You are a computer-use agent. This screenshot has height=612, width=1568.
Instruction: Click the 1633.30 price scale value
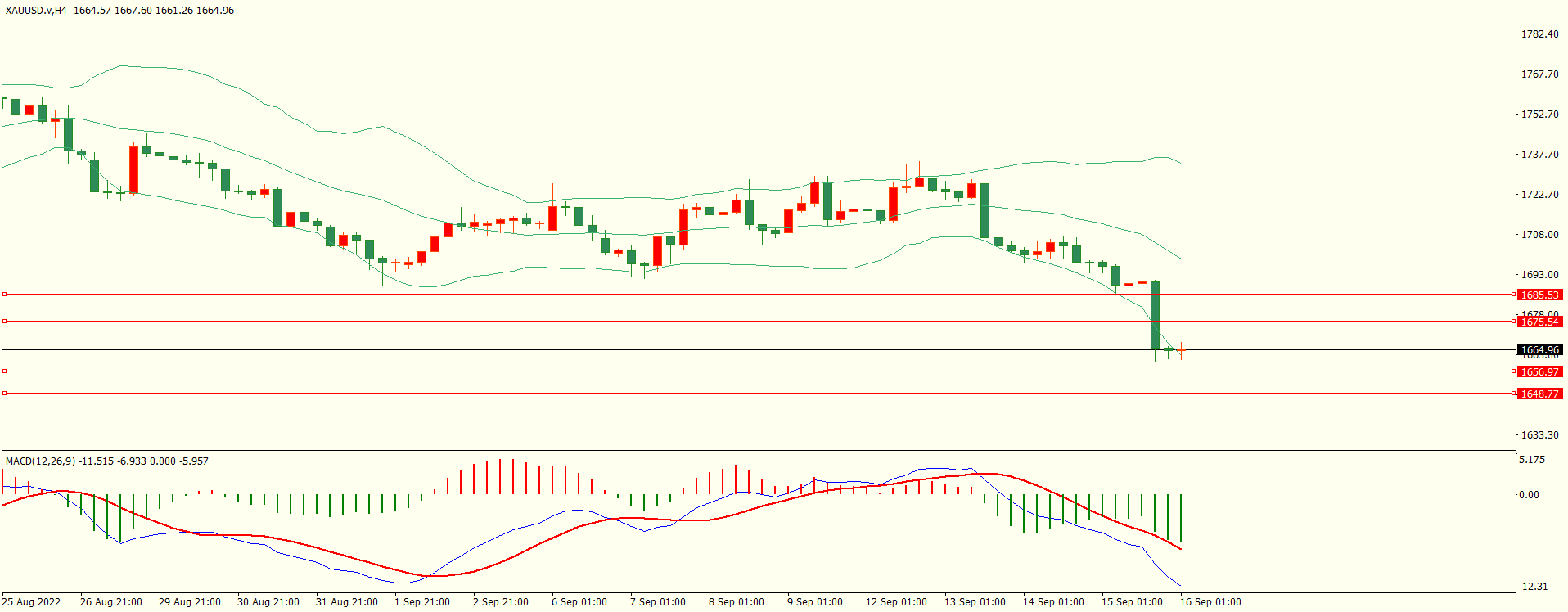pyautogui.click(x=1539, y=435)
